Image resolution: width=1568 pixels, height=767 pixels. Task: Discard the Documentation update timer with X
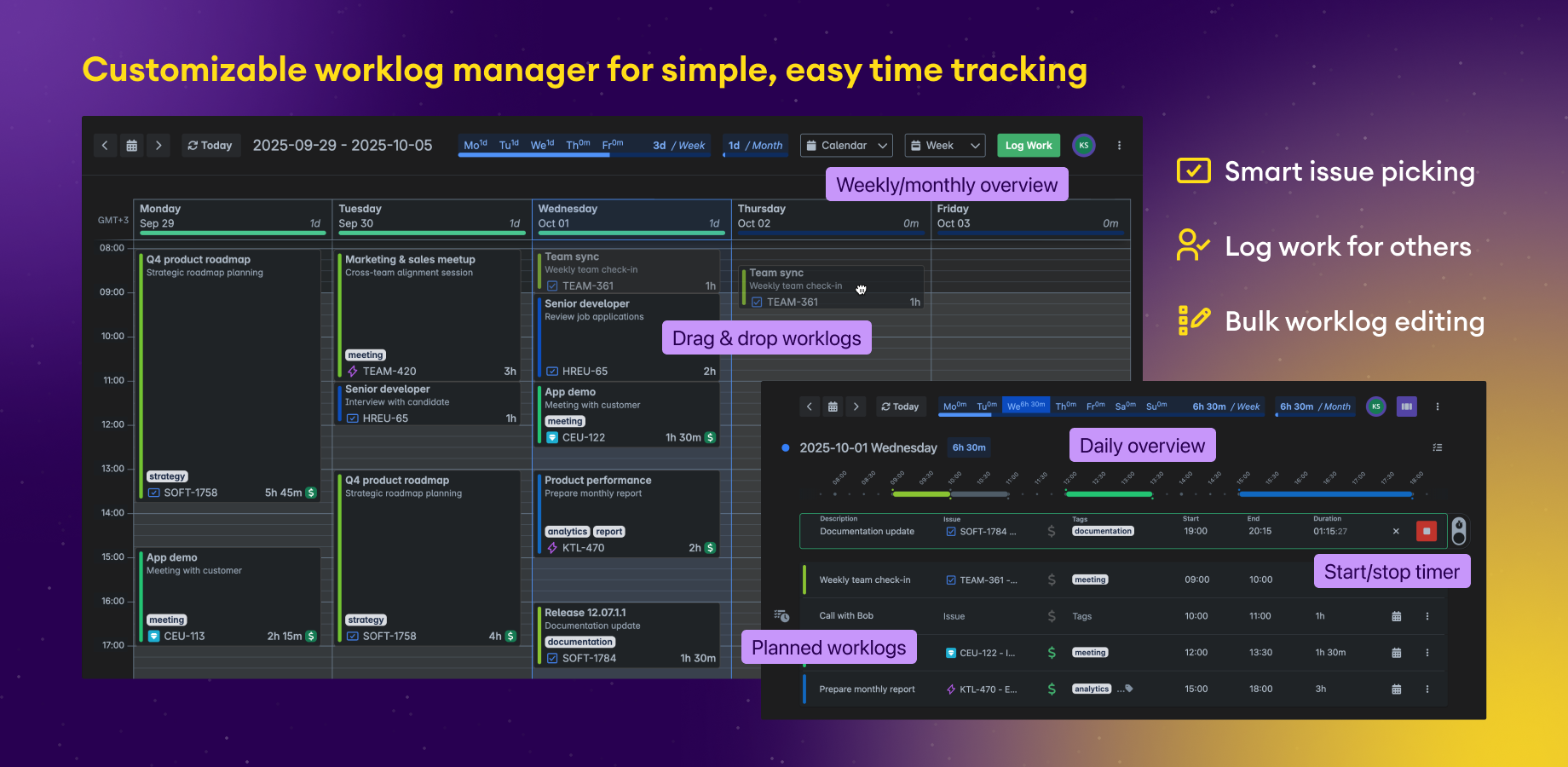1396,531
